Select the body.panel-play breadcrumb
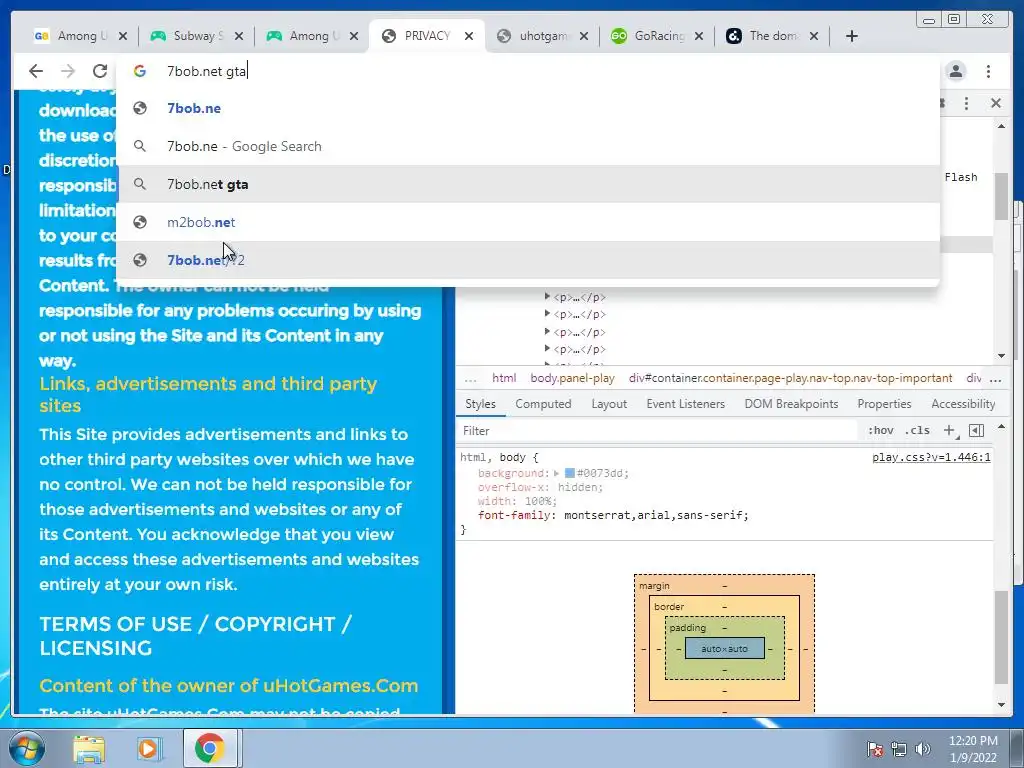The height and width of the screenshot is (768, 1024). pyautogui.click(x=573, y=378)
